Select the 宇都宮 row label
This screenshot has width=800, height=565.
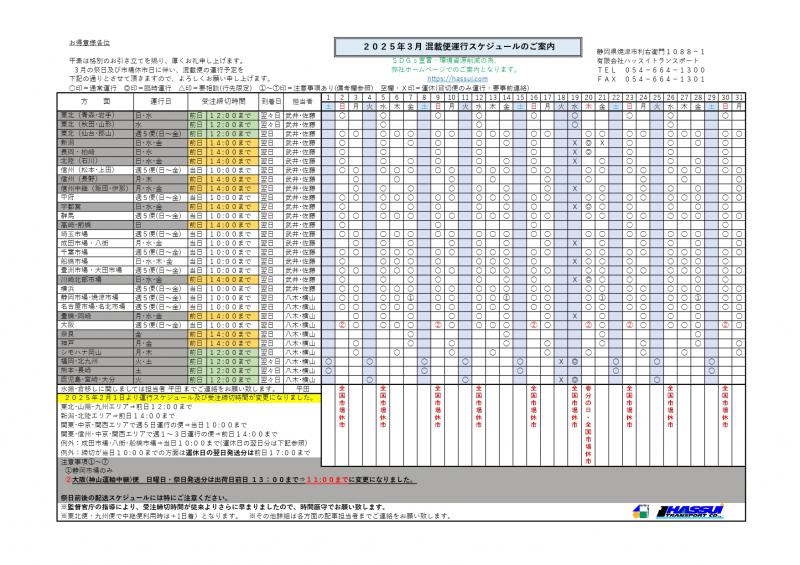click(95, 207)
